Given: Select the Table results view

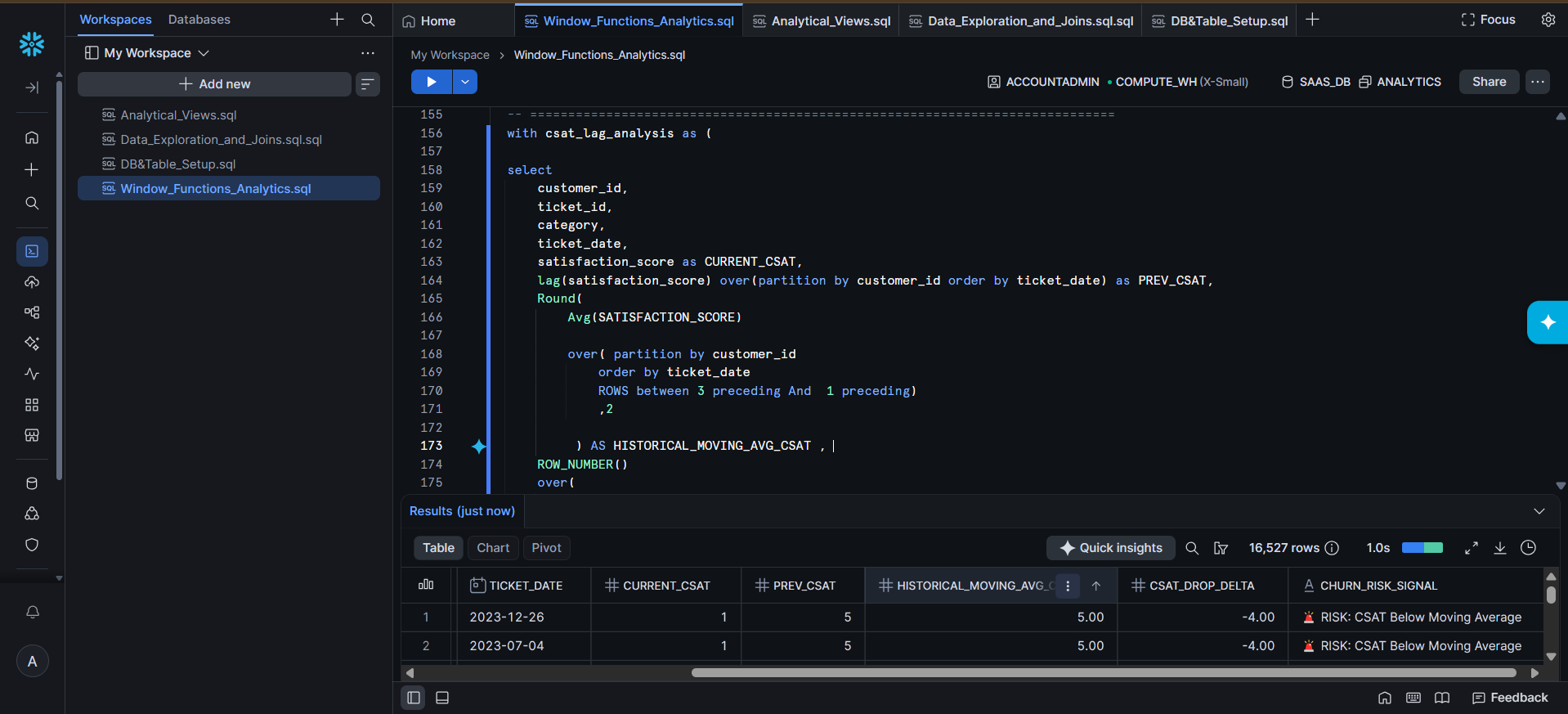Looking at the screenshot, I should 438,548.
